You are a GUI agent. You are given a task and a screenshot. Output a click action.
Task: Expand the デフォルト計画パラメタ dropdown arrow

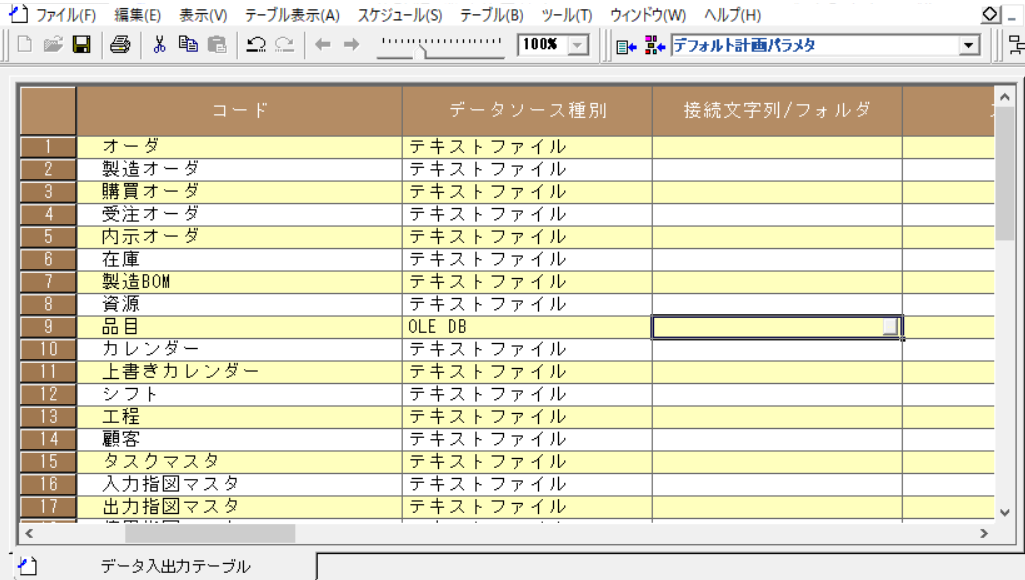coord(969,45)
